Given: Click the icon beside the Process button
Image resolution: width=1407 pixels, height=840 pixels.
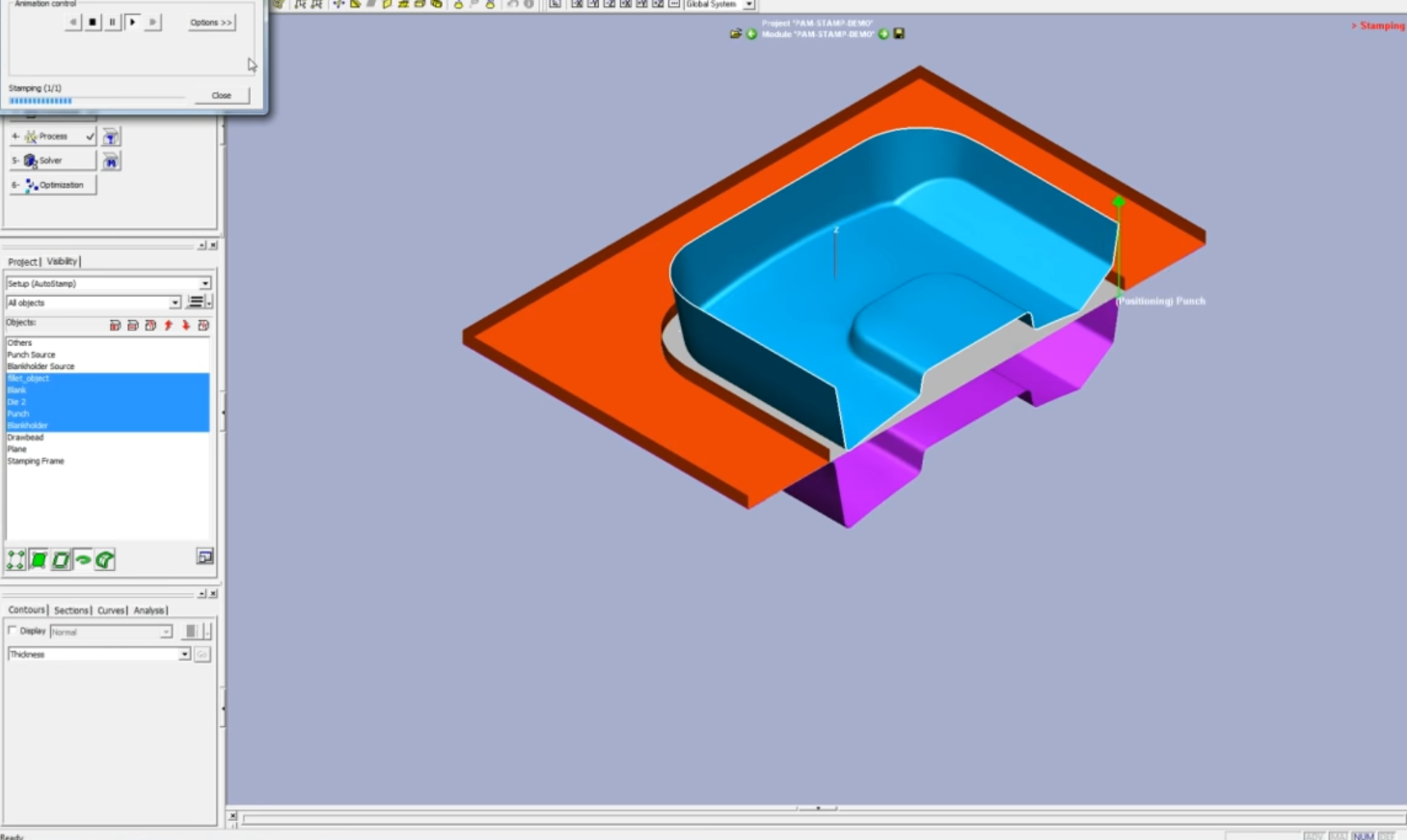Looking at the screenshot, I should [x=111, y=137].
